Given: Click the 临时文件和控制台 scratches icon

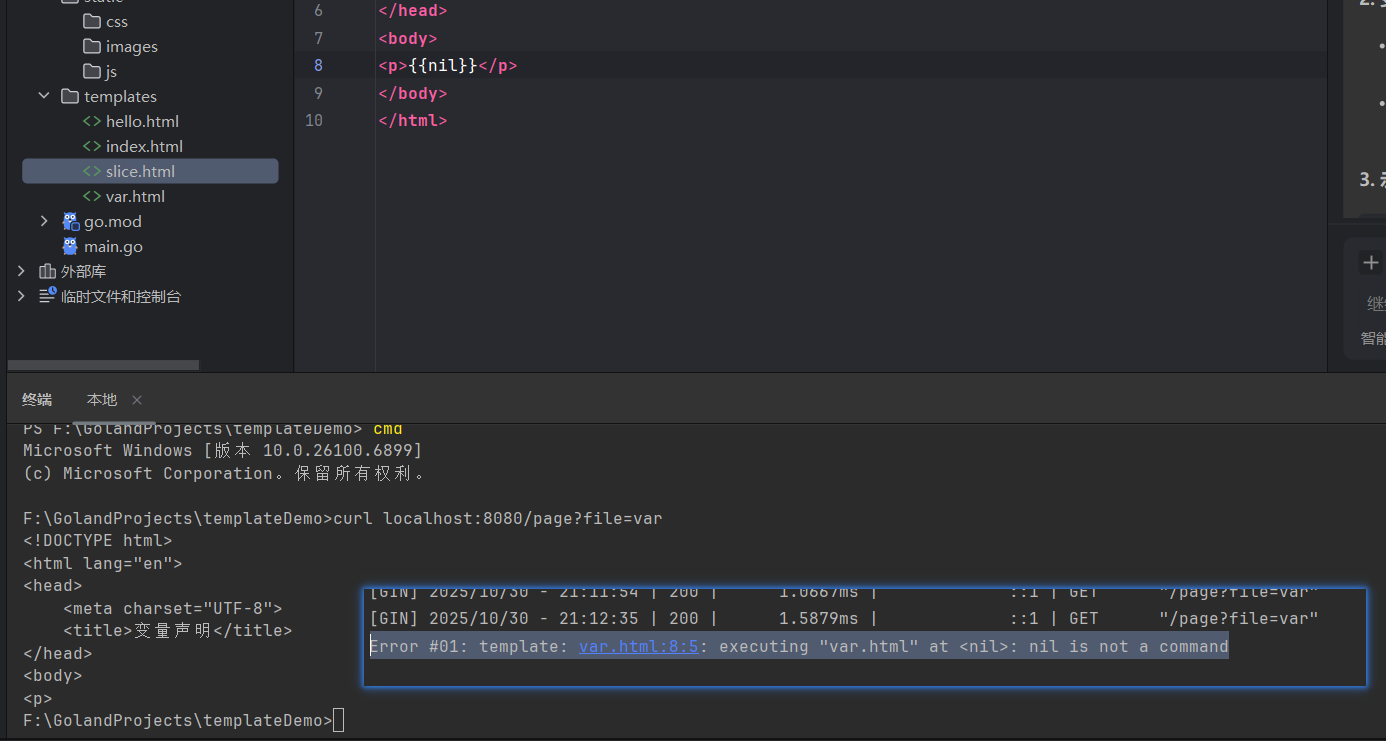Looking at the screenshot, I should point(47,296).
